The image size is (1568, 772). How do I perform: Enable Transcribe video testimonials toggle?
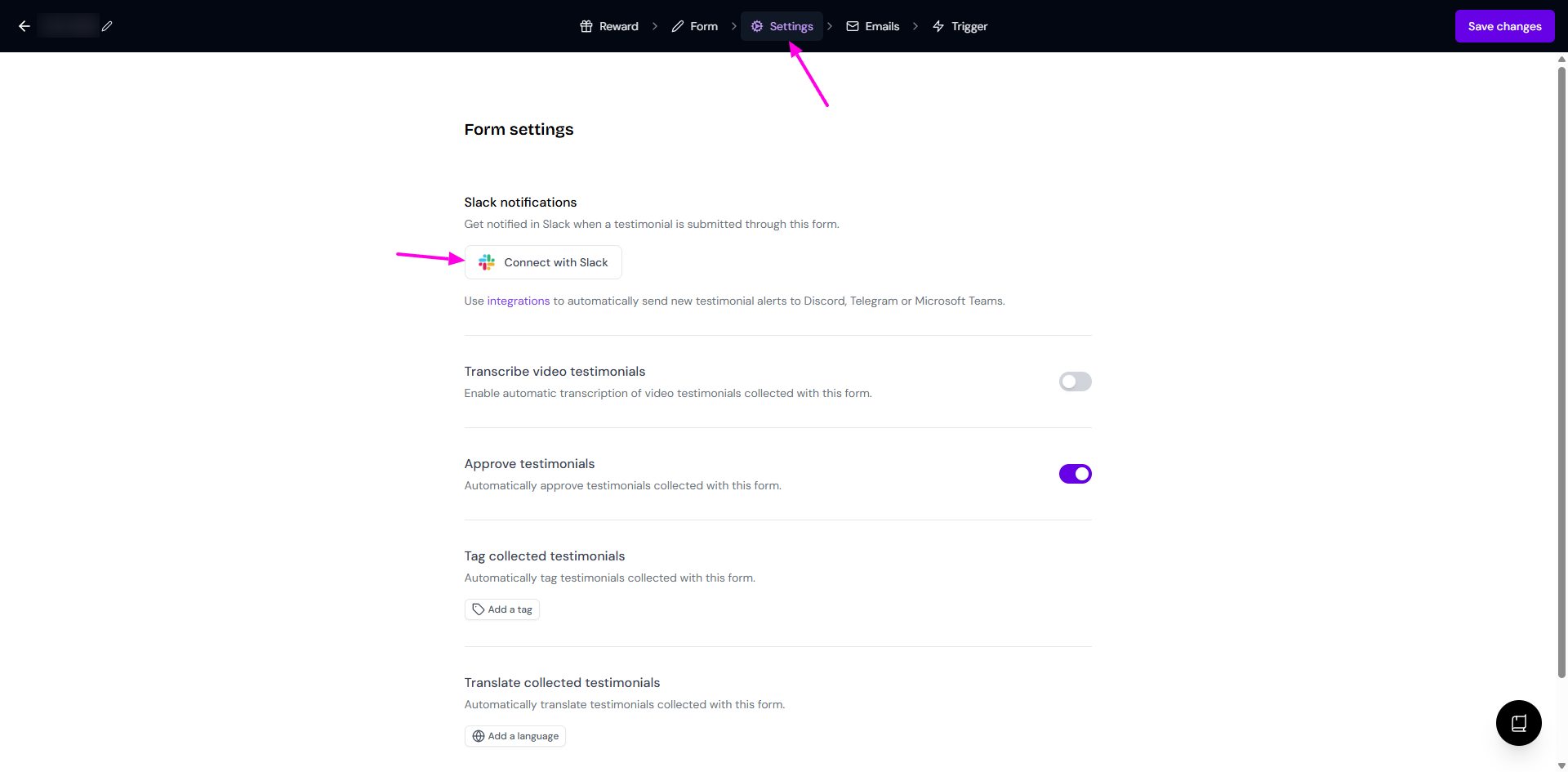[x=1075, y=382]
